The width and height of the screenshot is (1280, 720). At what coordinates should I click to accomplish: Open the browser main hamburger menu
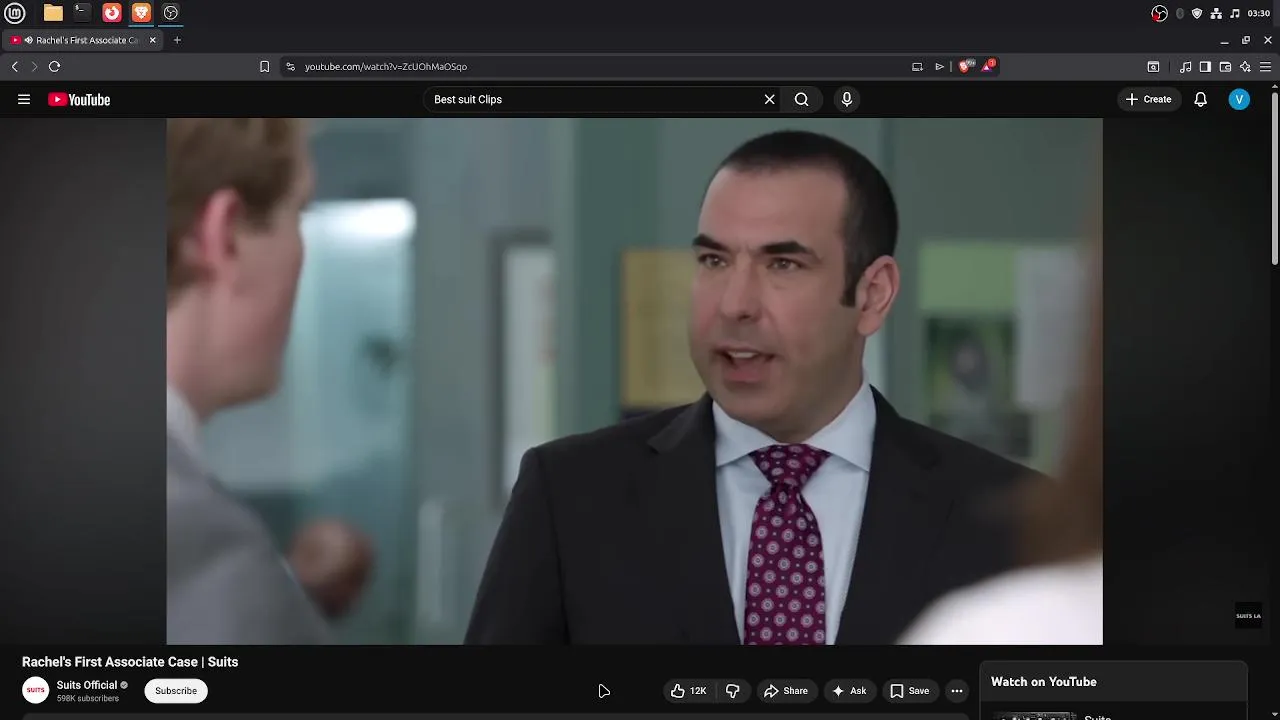pos(1265,67)
